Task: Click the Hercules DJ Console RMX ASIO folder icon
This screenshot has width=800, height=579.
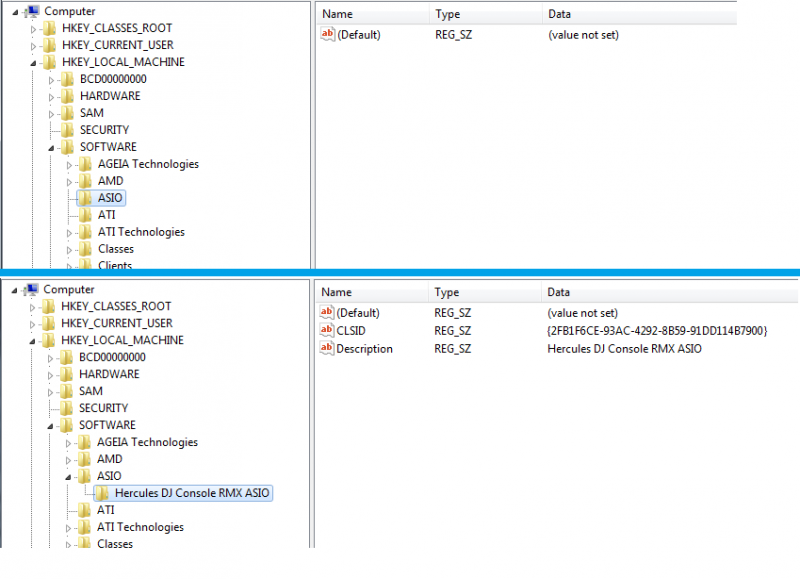Action: (x=102, y=493)
